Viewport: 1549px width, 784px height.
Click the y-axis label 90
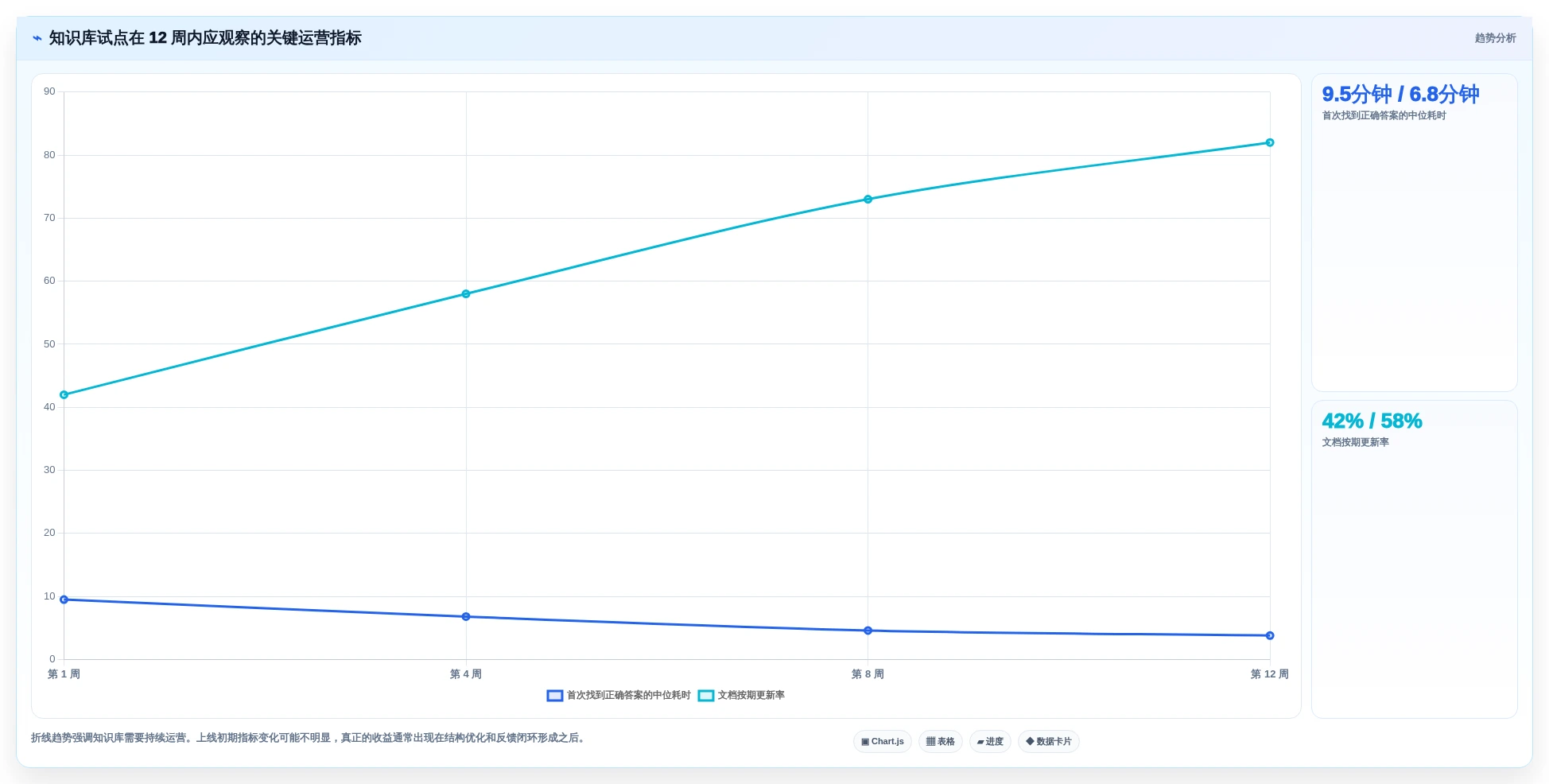(49, 91)
